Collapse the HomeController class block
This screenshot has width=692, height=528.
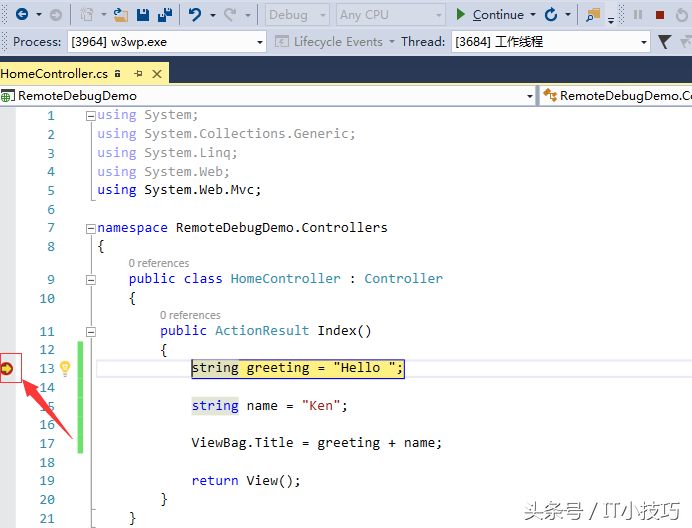click(90, 279)
